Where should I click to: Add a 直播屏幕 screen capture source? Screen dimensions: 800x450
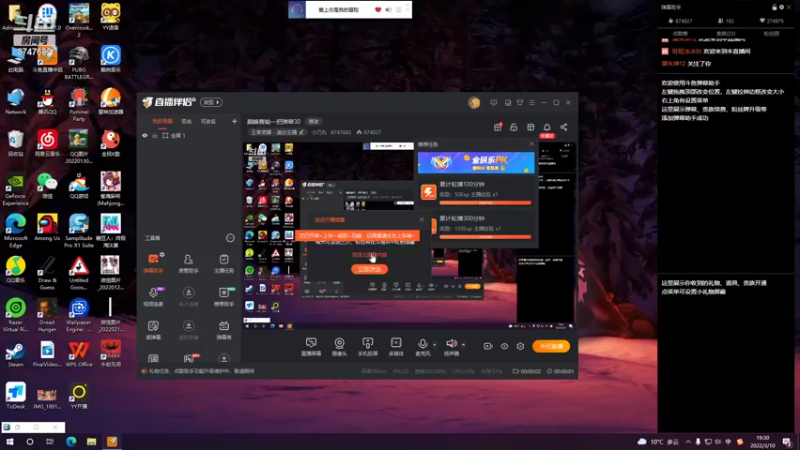point(311,346)
